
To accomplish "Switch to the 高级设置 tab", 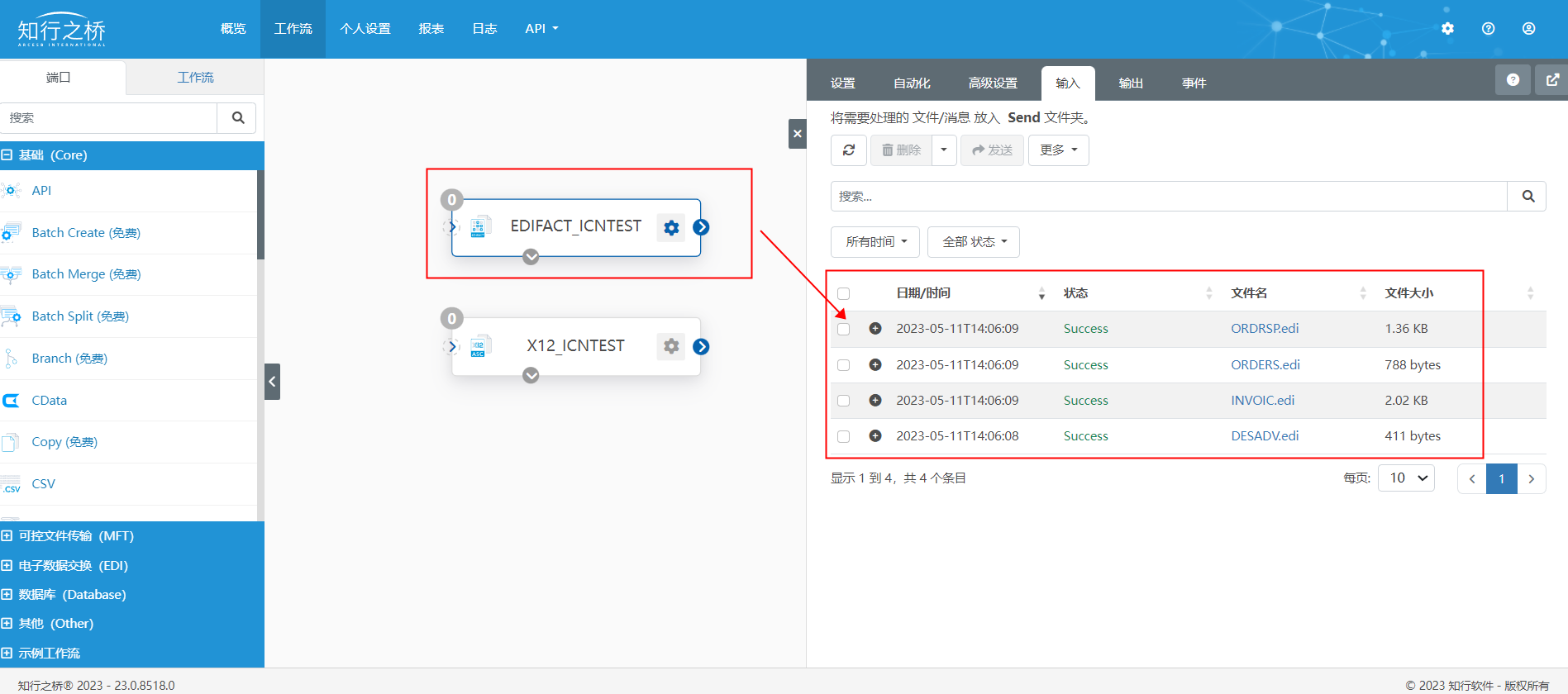I will [x=993, y=83].
